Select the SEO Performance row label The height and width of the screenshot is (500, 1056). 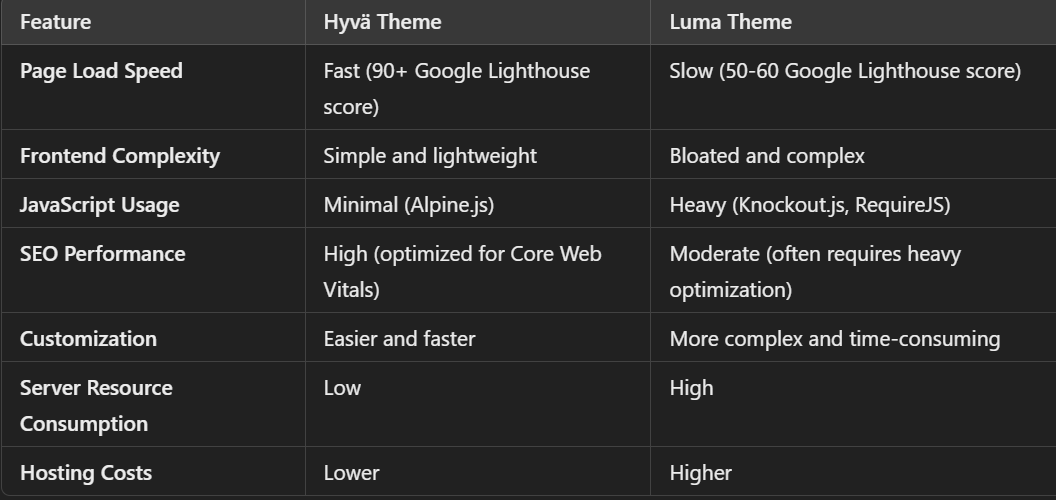102,254
